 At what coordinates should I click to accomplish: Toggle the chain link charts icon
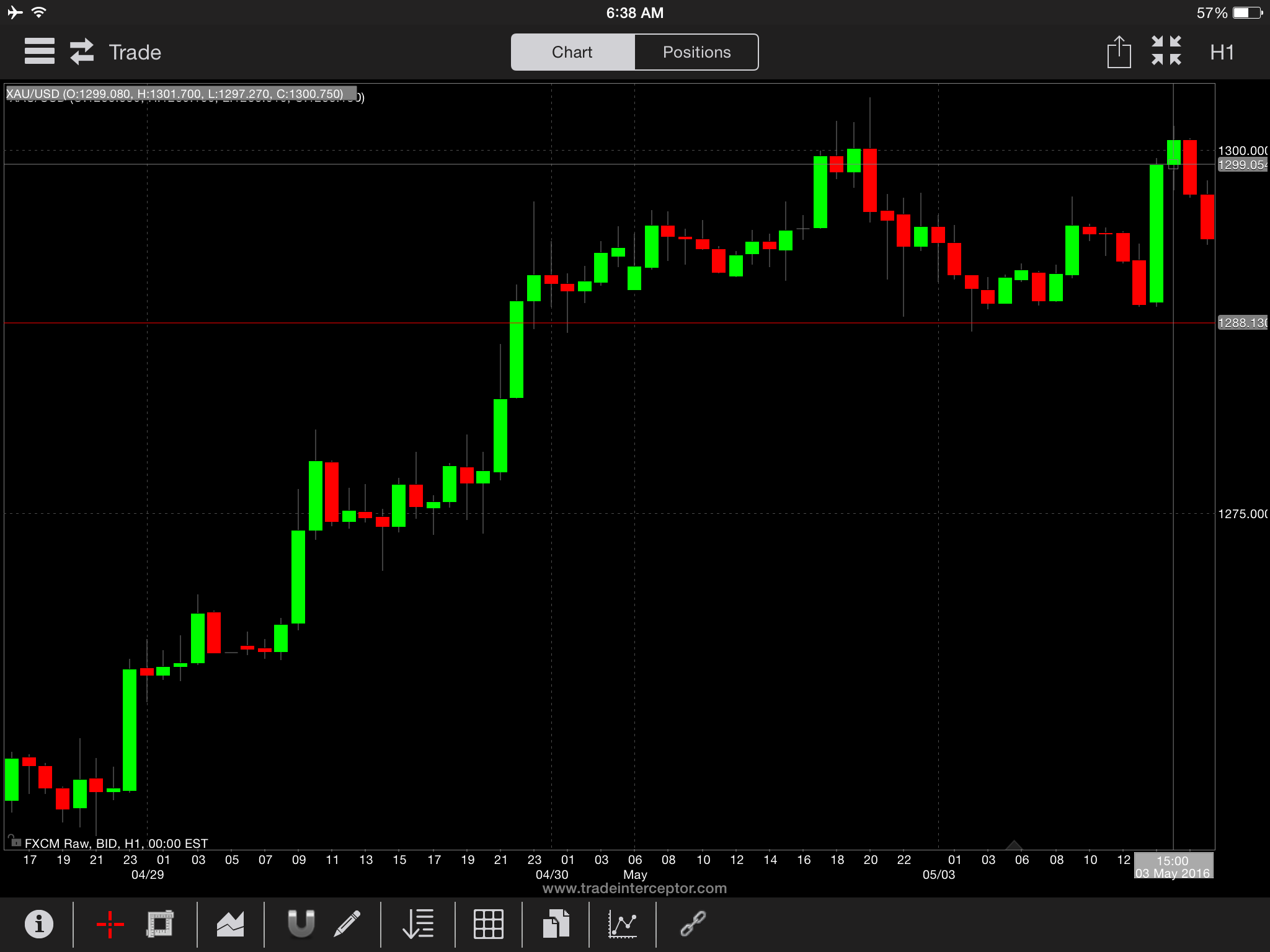point(693,924)
